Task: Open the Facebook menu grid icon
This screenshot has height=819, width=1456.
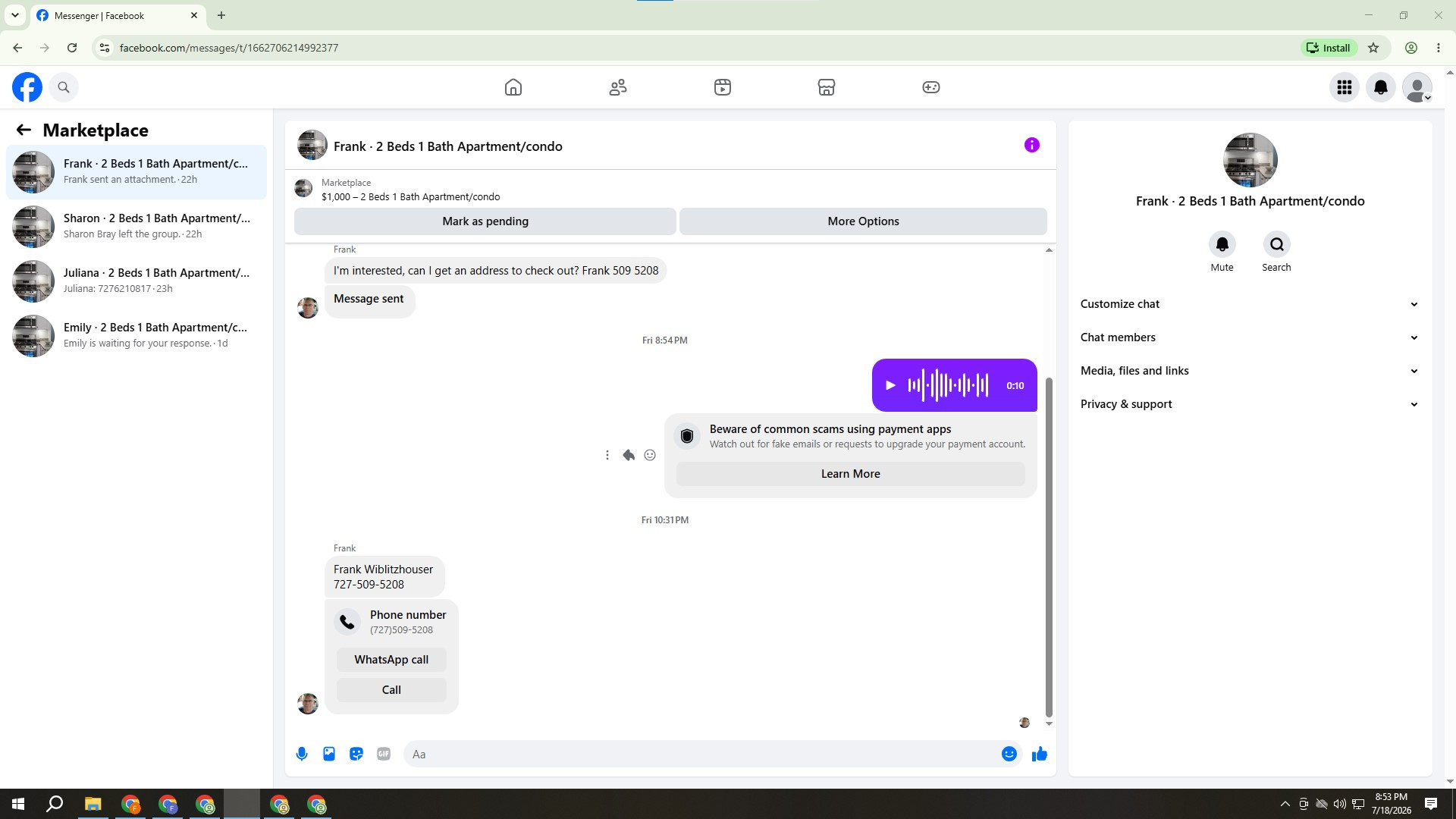Action: tap(1345, 87)
